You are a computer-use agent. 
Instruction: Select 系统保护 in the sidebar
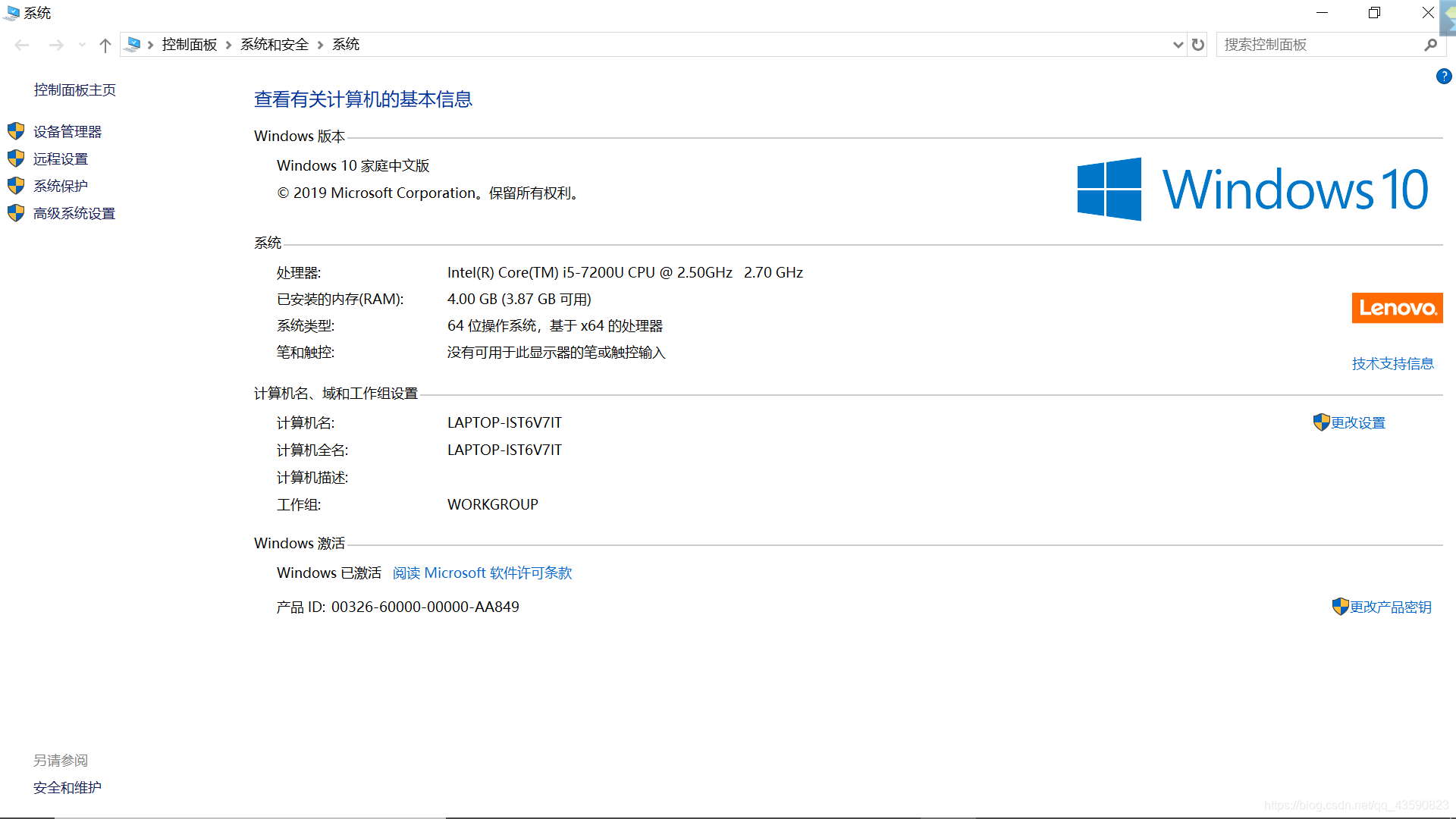click(x=61, y=187)
